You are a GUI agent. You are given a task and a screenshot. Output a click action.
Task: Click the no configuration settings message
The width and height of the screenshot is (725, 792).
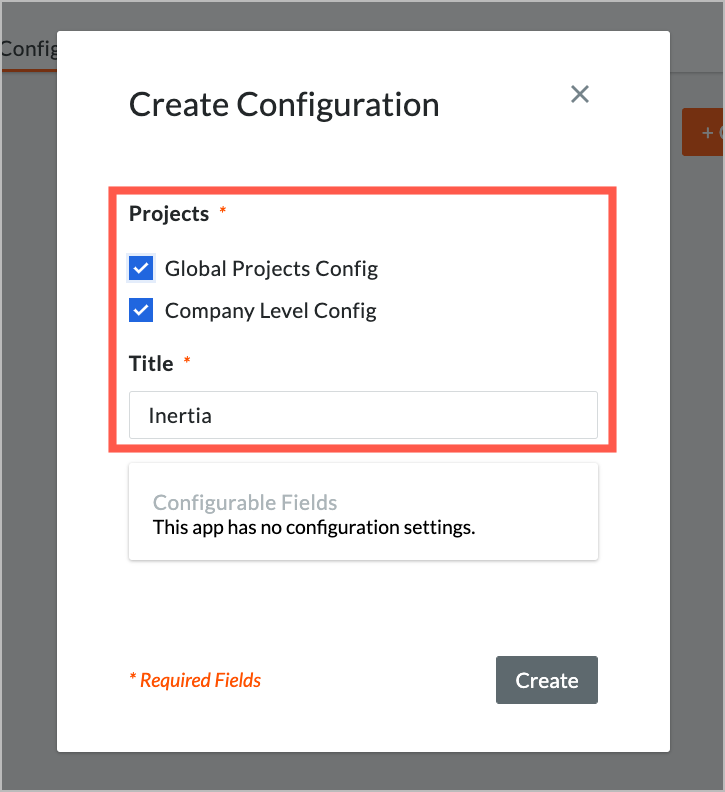(x=314, y=527)
